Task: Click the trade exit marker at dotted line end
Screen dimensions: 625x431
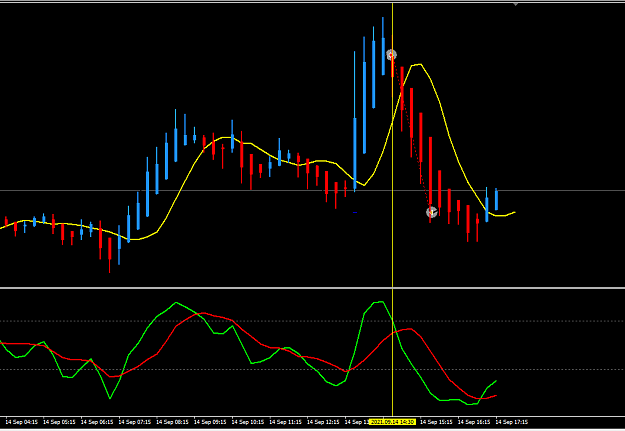Action: pos(432,212)
